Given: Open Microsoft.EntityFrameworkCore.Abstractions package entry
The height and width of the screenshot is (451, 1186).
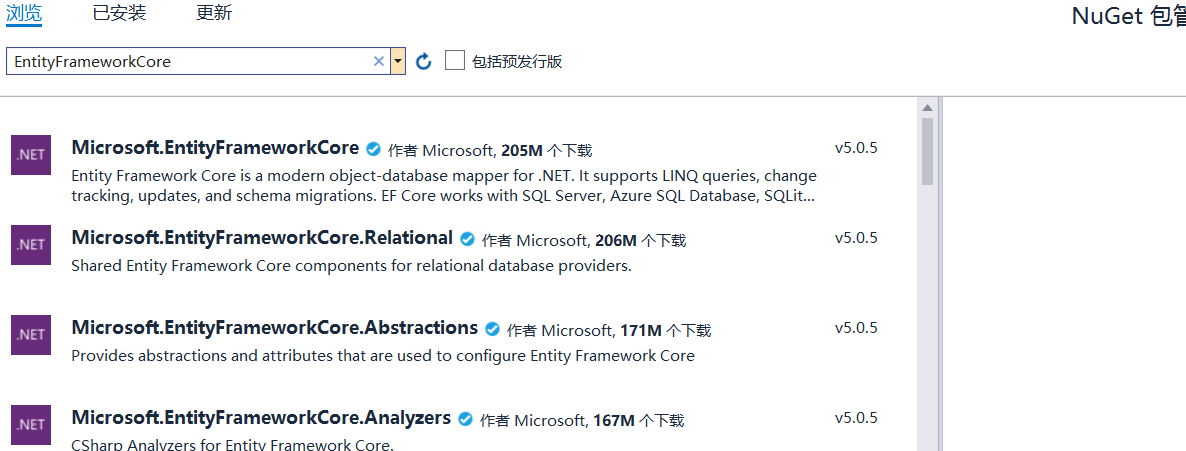Looking at the screenshot, I should 275,328.
